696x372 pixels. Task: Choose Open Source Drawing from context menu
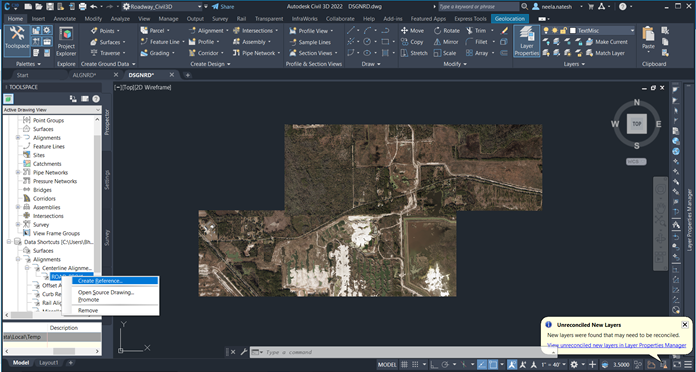coord(106,292)
